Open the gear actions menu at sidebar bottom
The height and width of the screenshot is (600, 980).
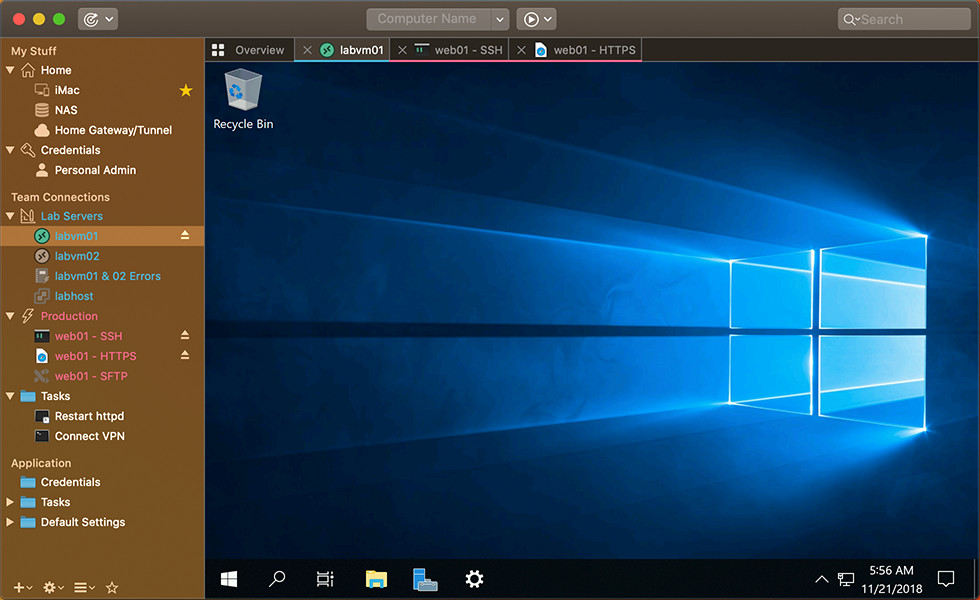[x=53, y=588]
